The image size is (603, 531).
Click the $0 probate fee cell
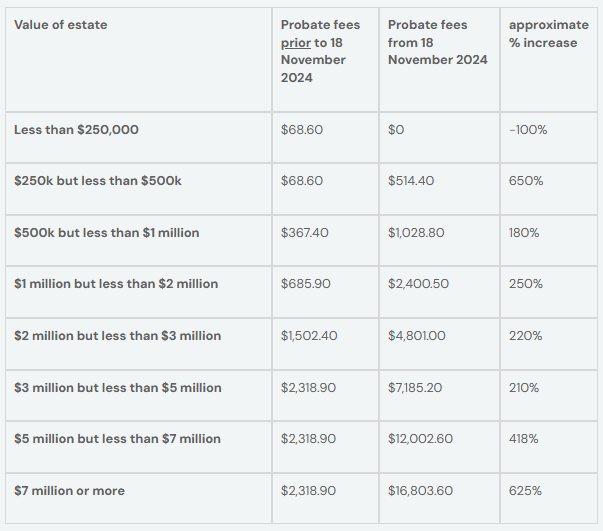(396, 130)
